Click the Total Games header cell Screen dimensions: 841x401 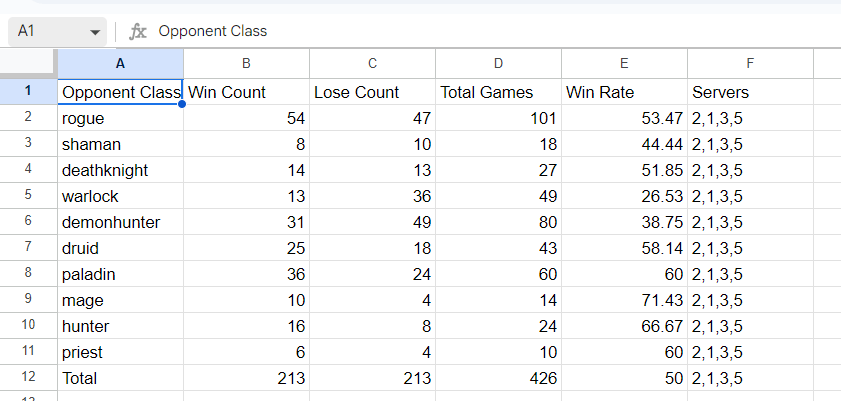pyautogui.click(x=498, y=92)
